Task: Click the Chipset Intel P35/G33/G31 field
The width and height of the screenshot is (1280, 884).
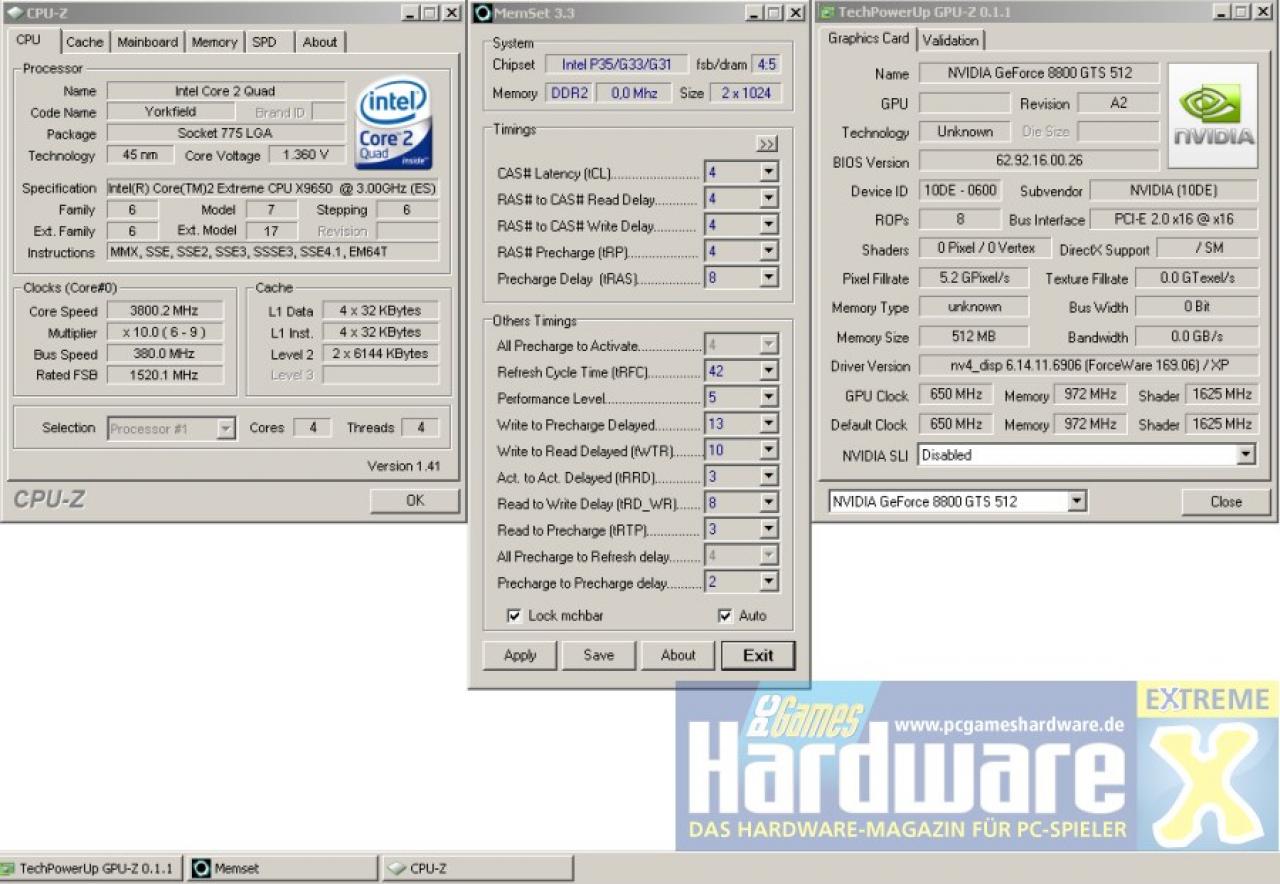Action: click(617, 64)
